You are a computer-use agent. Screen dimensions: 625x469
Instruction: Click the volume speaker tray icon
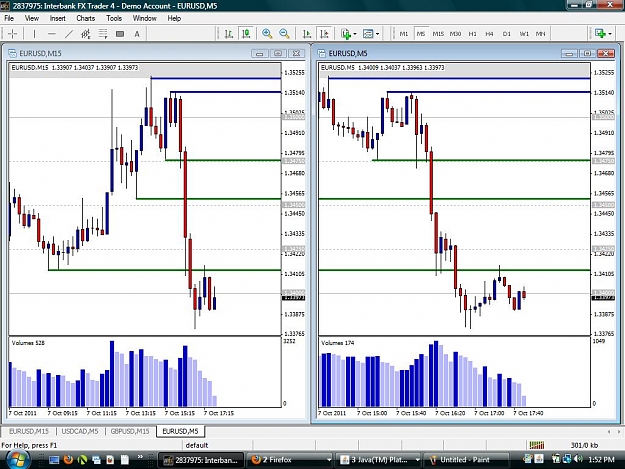578,459
